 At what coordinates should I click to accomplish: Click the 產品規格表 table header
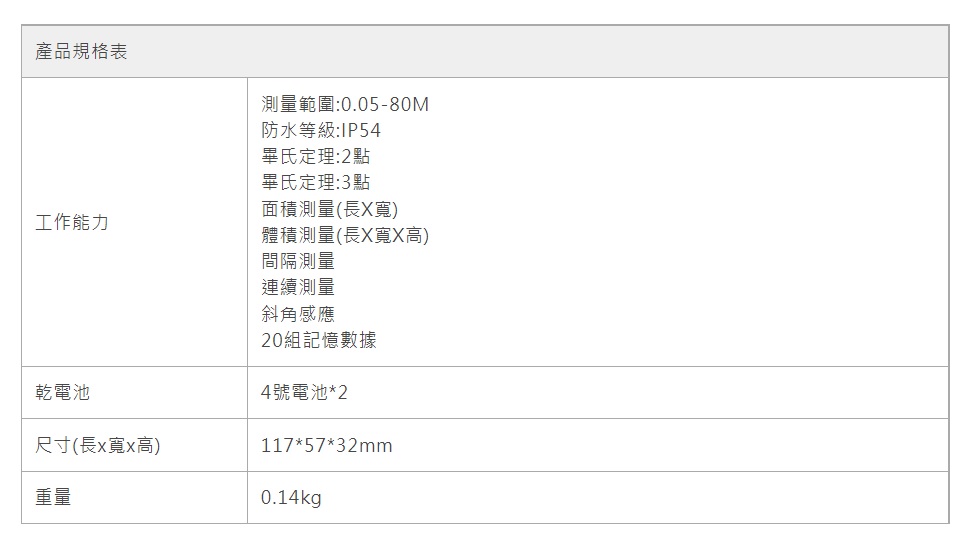[81, 52]
